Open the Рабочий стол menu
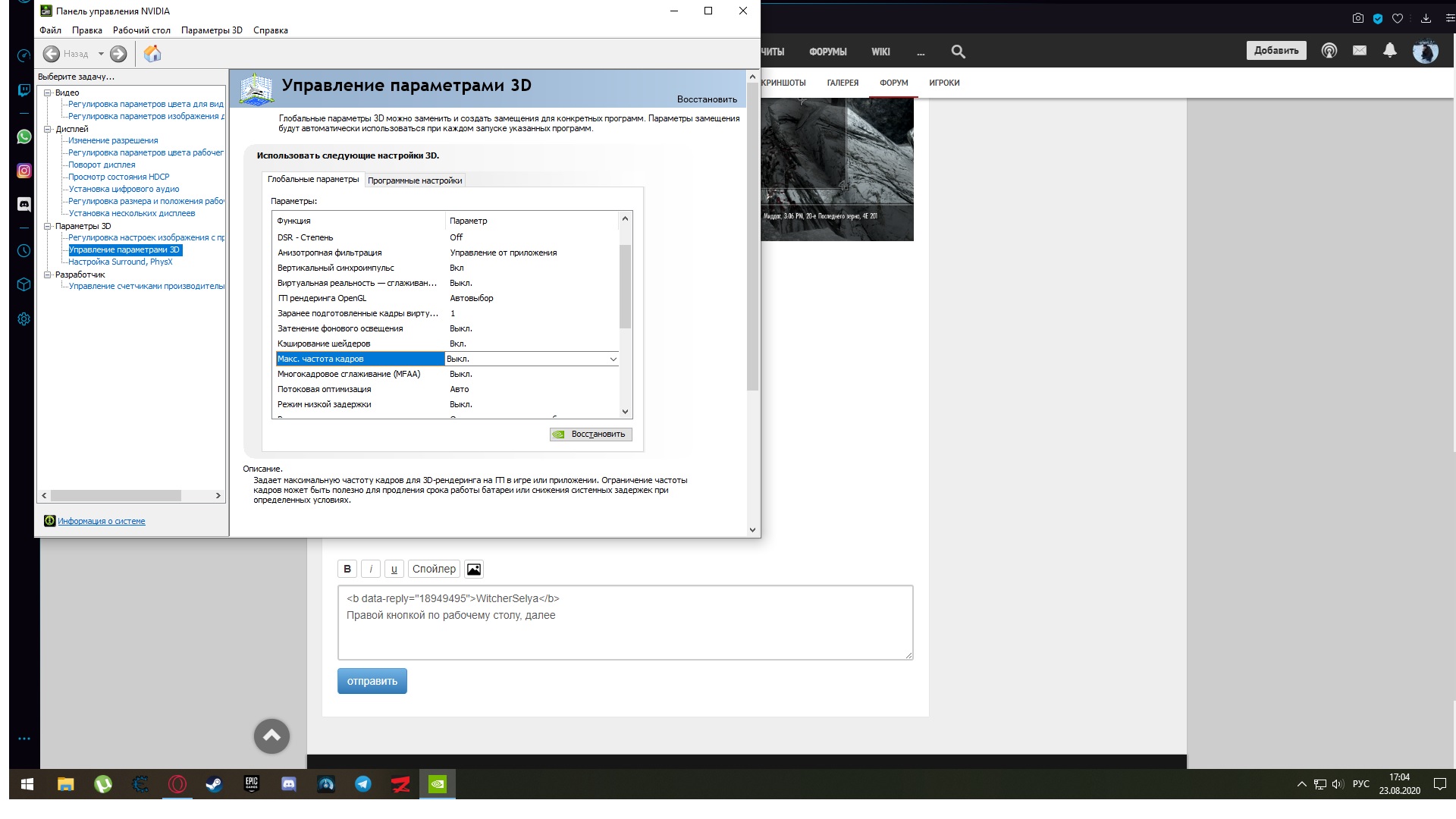Screen dimensions: 1456x819 141,30
